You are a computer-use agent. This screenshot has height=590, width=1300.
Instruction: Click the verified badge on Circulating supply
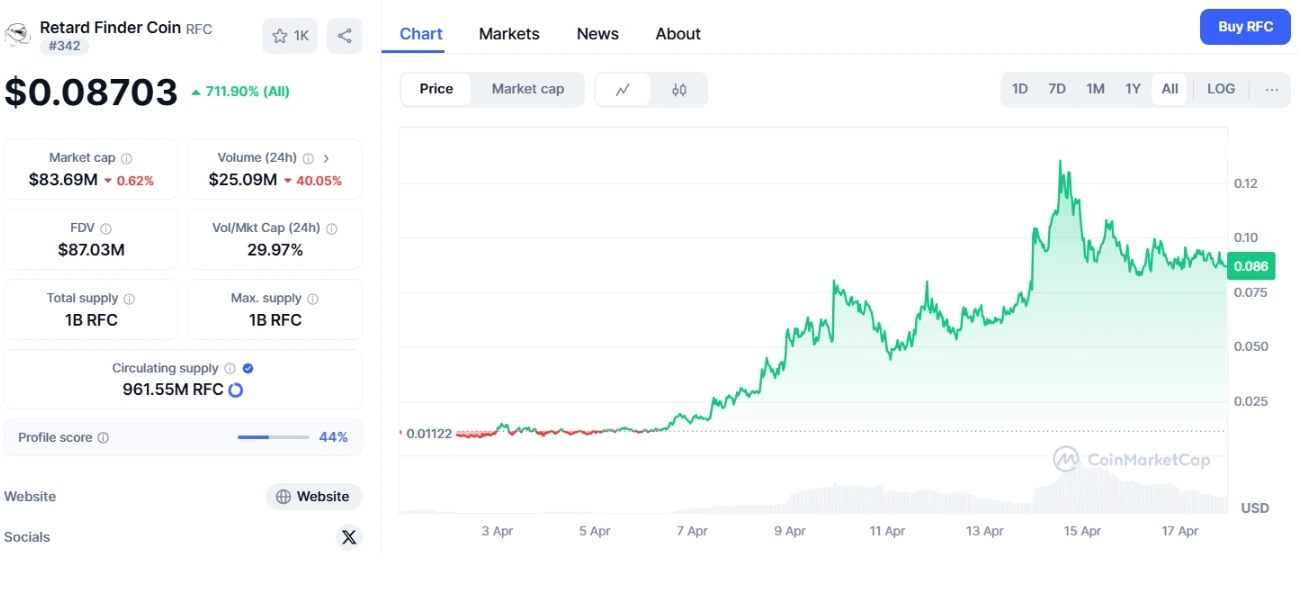(248, 368)
